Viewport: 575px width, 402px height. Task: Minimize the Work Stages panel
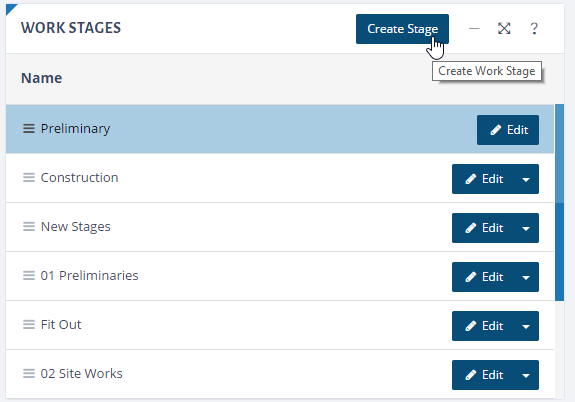pos(474,28)
